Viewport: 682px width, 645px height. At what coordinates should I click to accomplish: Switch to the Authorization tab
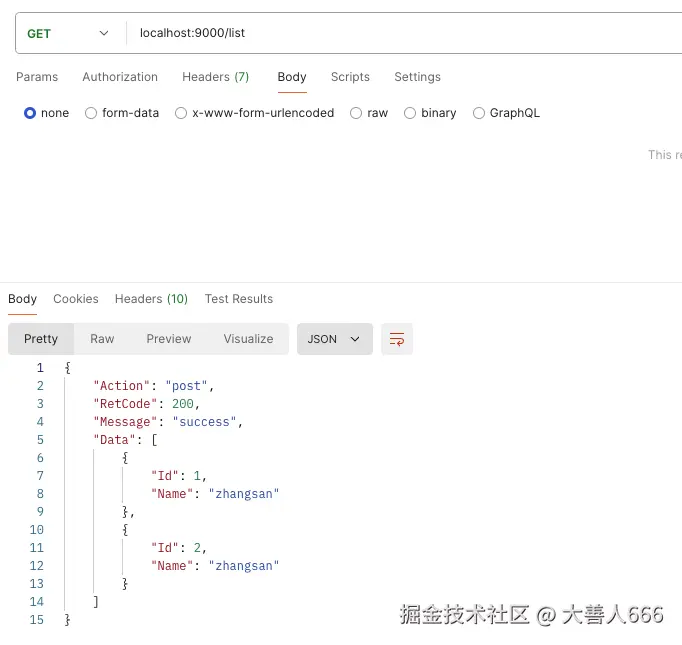click(x=120, y=77)
